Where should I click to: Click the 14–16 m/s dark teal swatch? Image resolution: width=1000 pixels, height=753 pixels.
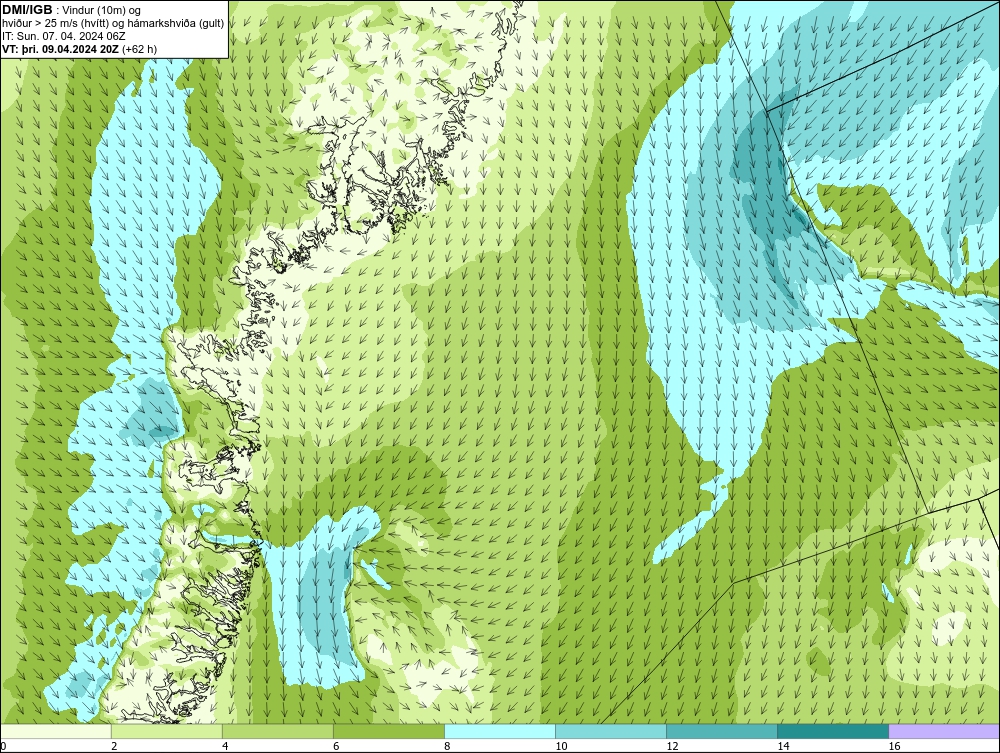click(x=832, y=731)
